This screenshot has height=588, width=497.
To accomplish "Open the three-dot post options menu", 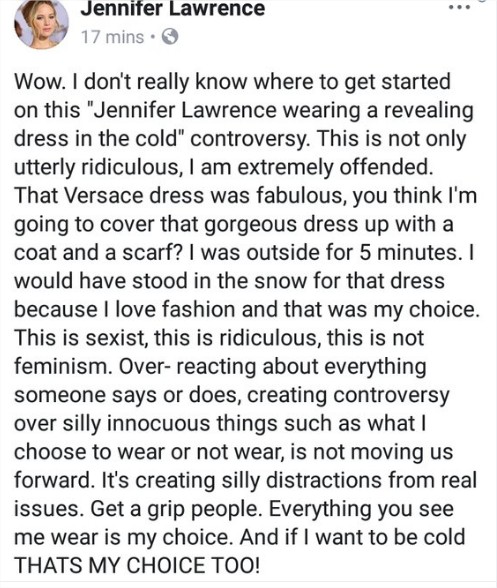I will click(x=460, y=6).
